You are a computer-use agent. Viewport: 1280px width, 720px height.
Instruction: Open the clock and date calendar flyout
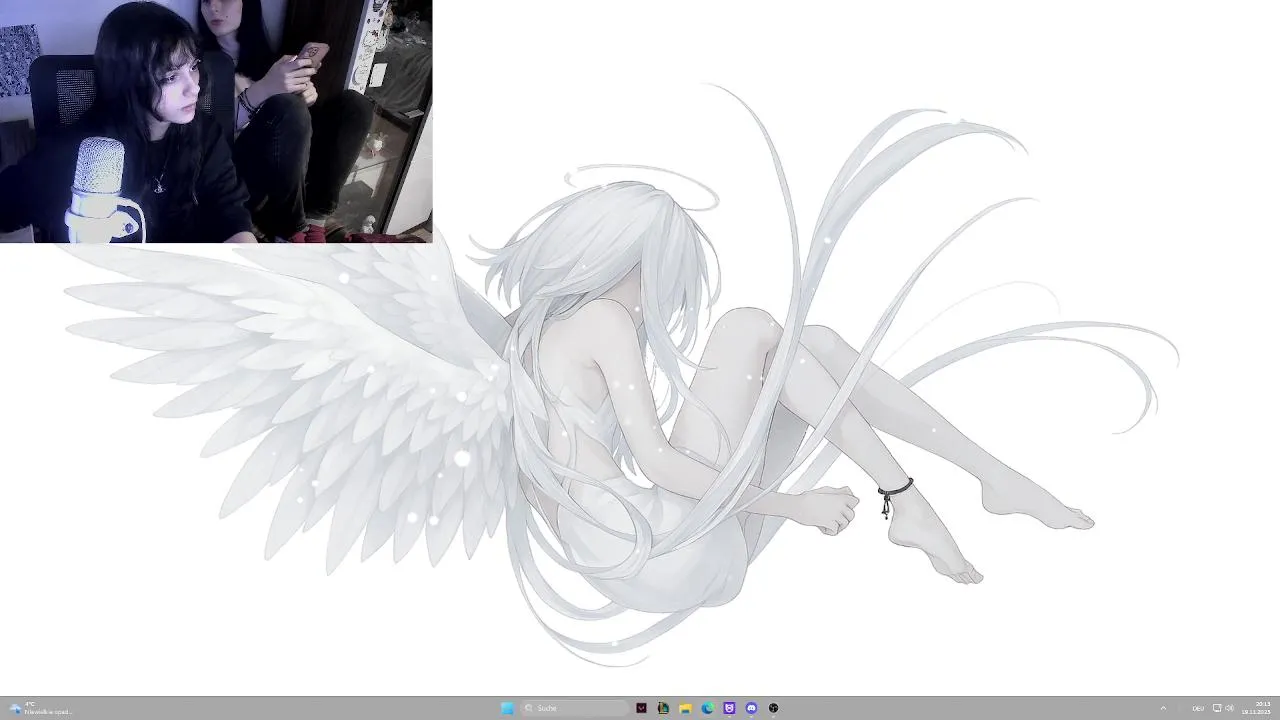pos(1257,708)
